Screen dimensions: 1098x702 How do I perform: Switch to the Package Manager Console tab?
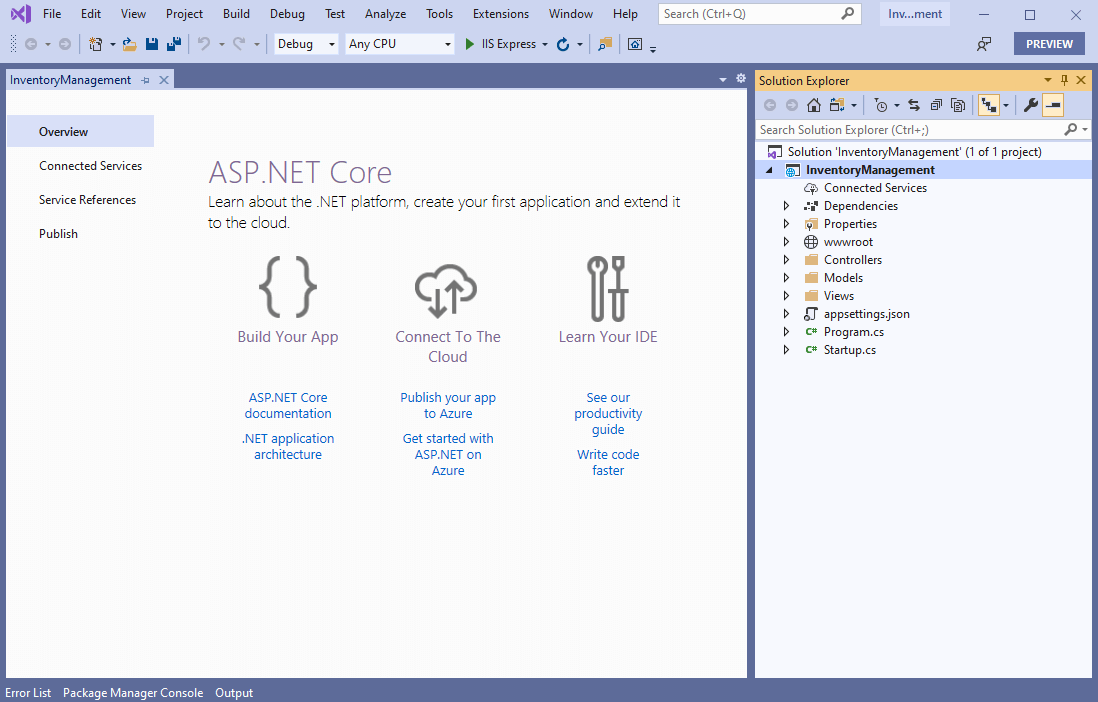click(x=133, y=693)
